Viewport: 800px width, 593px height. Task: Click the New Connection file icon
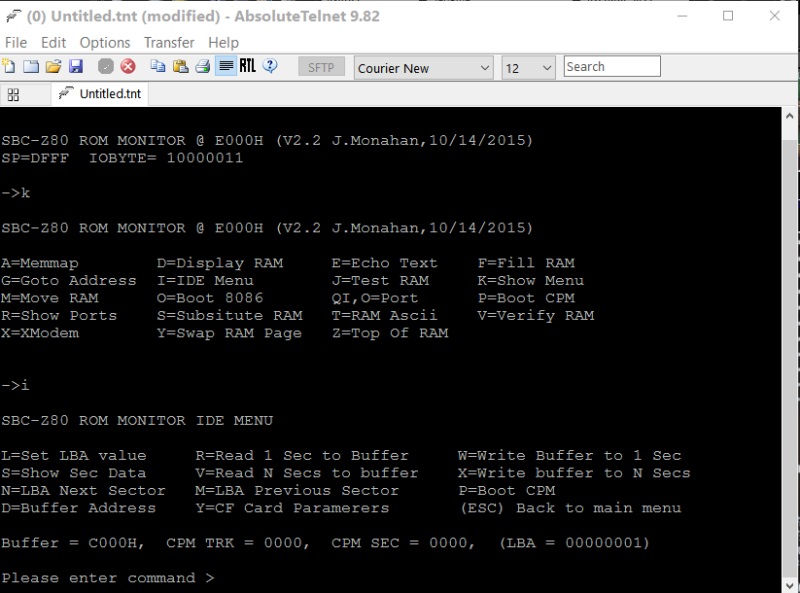point(9,66)
